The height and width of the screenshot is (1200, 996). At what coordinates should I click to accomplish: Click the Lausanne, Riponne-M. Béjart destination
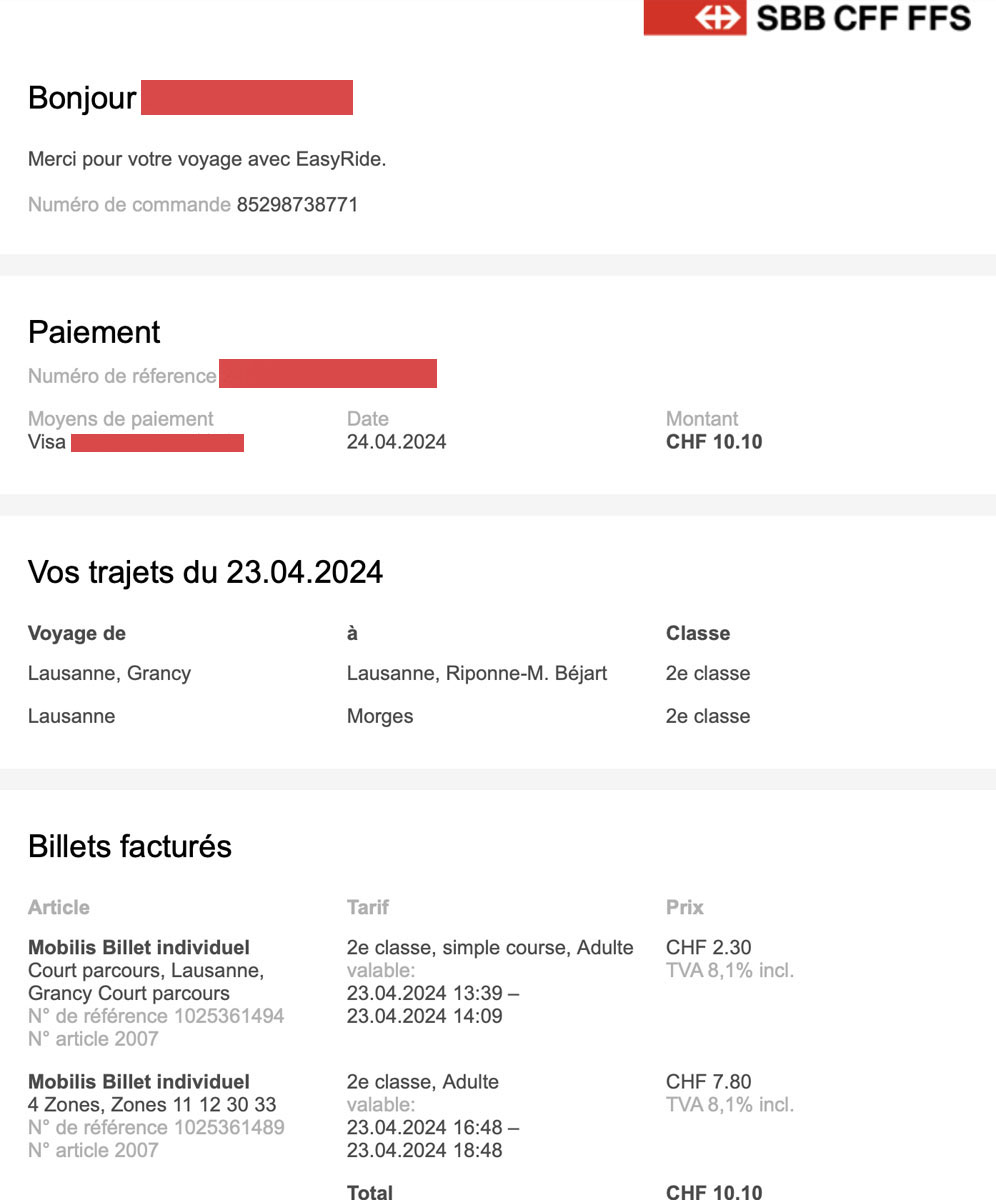point(476,673)
